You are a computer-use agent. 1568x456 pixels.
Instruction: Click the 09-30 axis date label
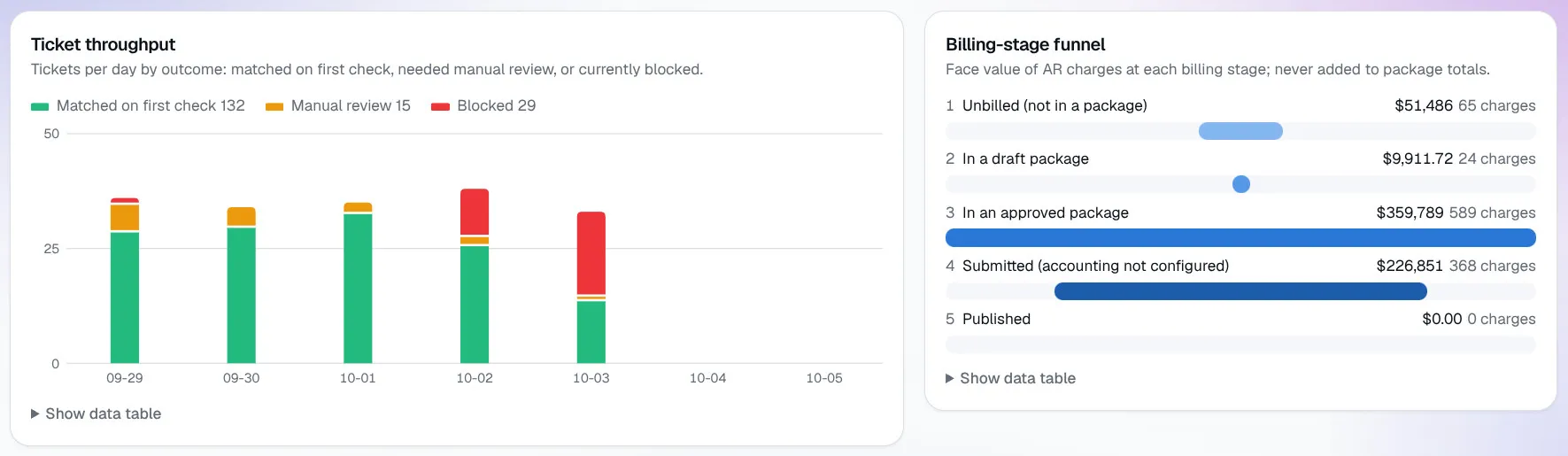[x=242, y=378]
